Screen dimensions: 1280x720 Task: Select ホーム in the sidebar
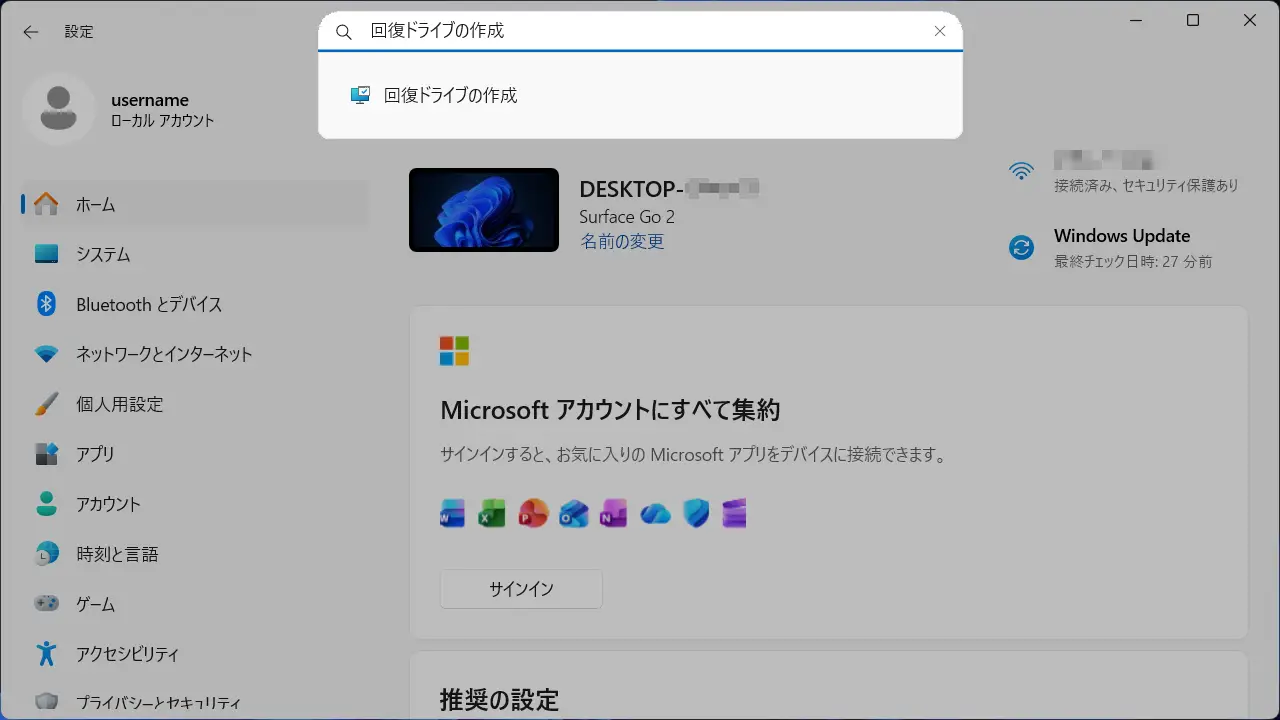[96, 205]
